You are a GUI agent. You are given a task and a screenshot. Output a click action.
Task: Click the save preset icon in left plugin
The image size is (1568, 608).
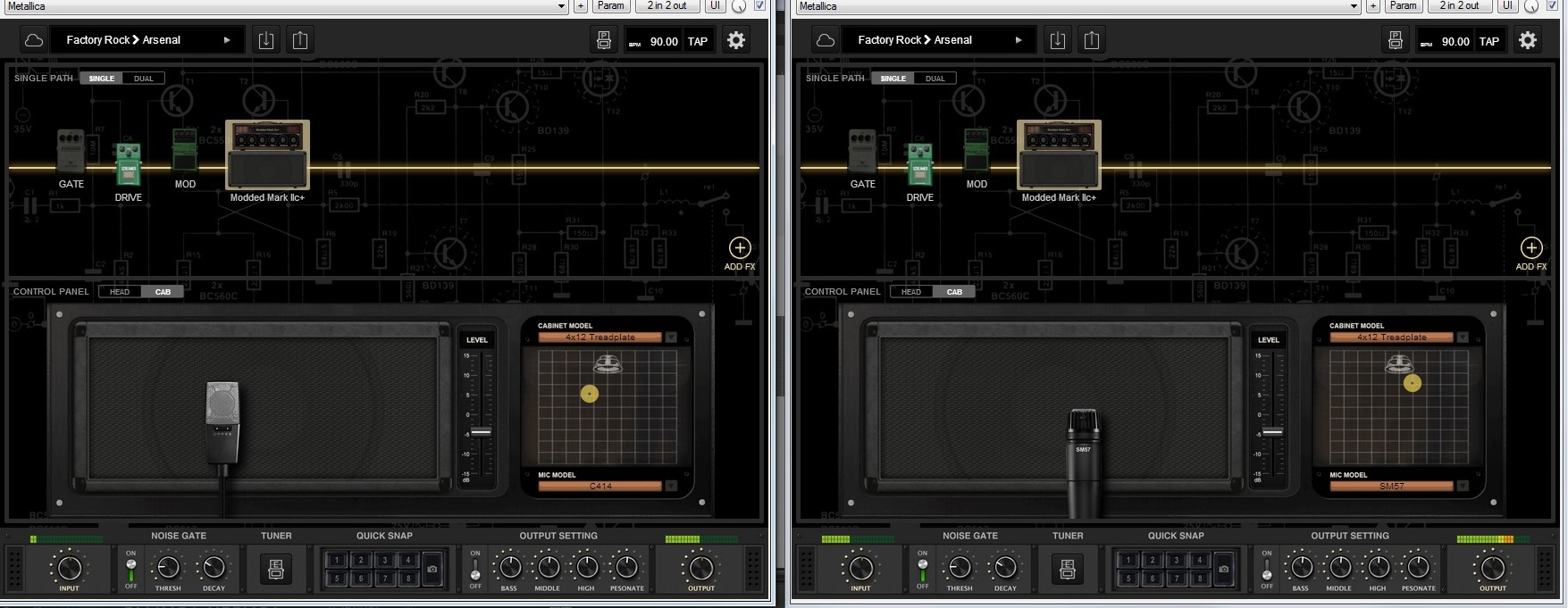coord(266,40)
